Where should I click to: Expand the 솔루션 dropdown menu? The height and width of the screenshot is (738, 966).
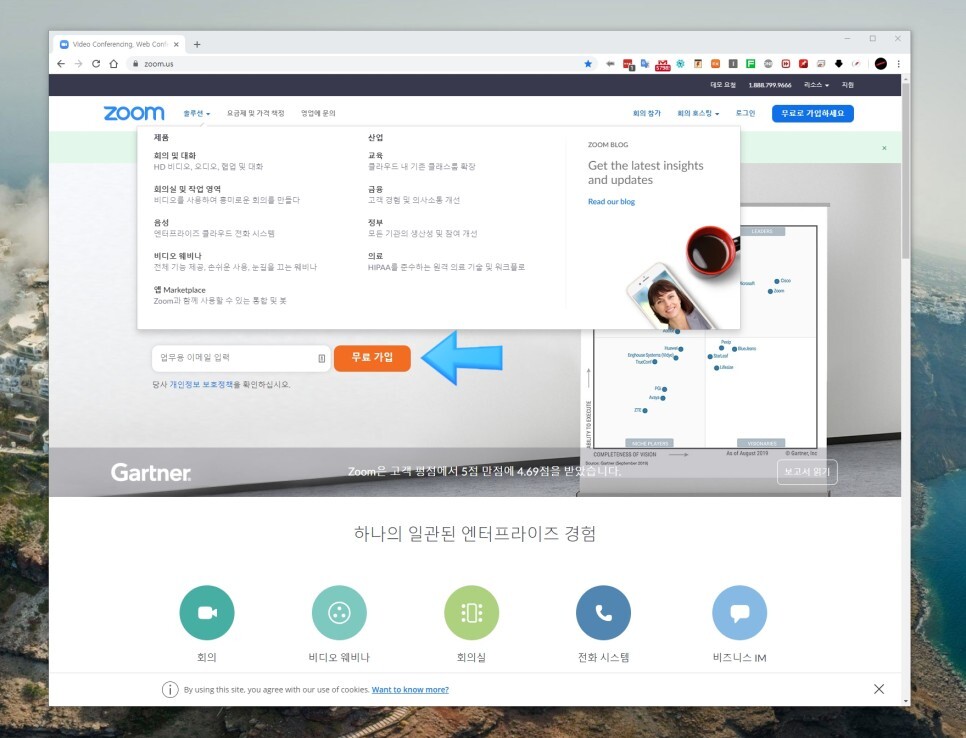(x=197, y=113)
